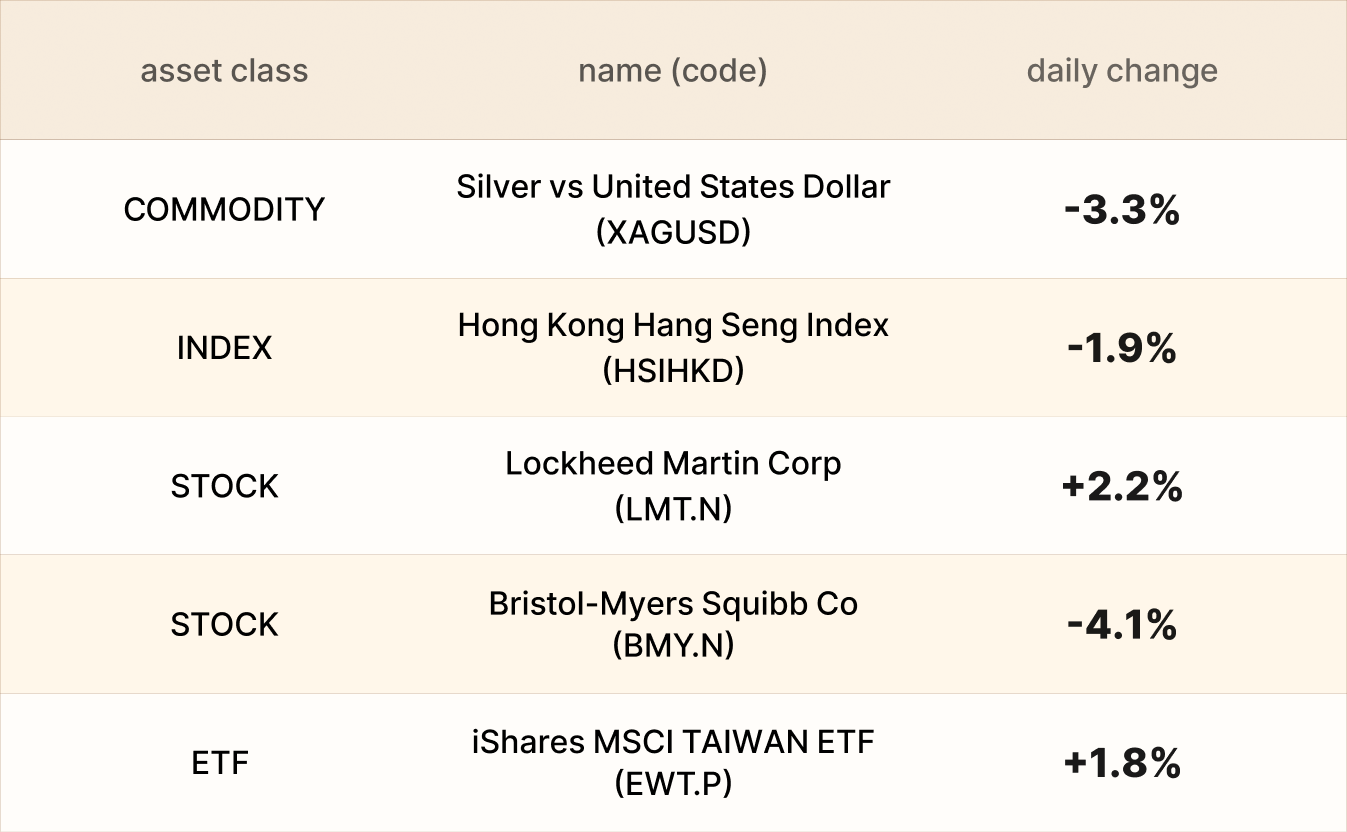This screenshot has height=832, width=1347.
Task: Click the XAGUSD ticker code text
Action: pos(673,232)
